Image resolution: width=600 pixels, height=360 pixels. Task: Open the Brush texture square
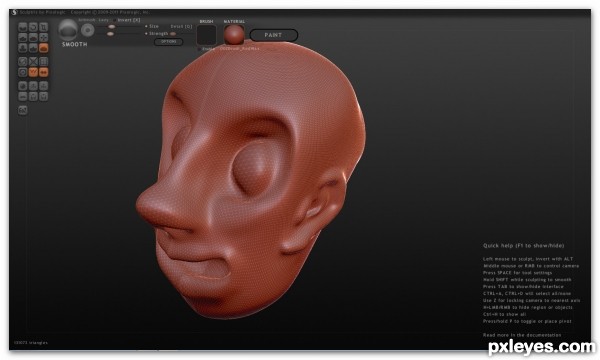point(207,35)
